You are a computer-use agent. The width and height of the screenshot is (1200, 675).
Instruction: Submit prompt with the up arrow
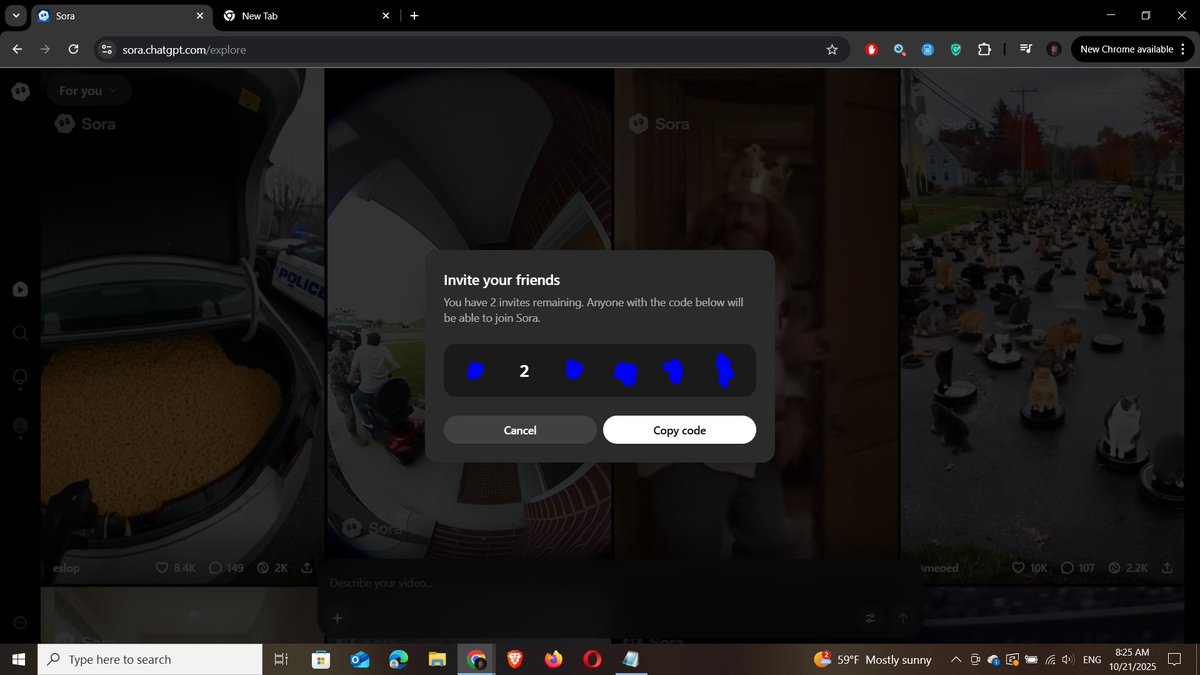tap(903, 618)
